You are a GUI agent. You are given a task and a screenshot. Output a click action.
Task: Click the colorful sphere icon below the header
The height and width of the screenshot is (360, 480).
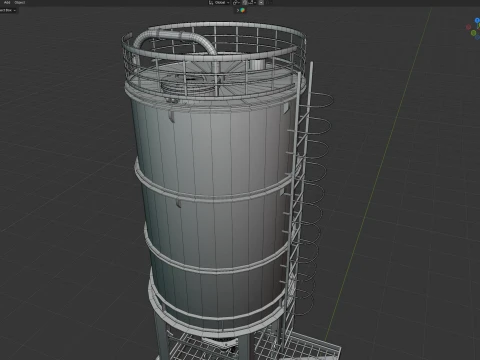click(243, 10)
